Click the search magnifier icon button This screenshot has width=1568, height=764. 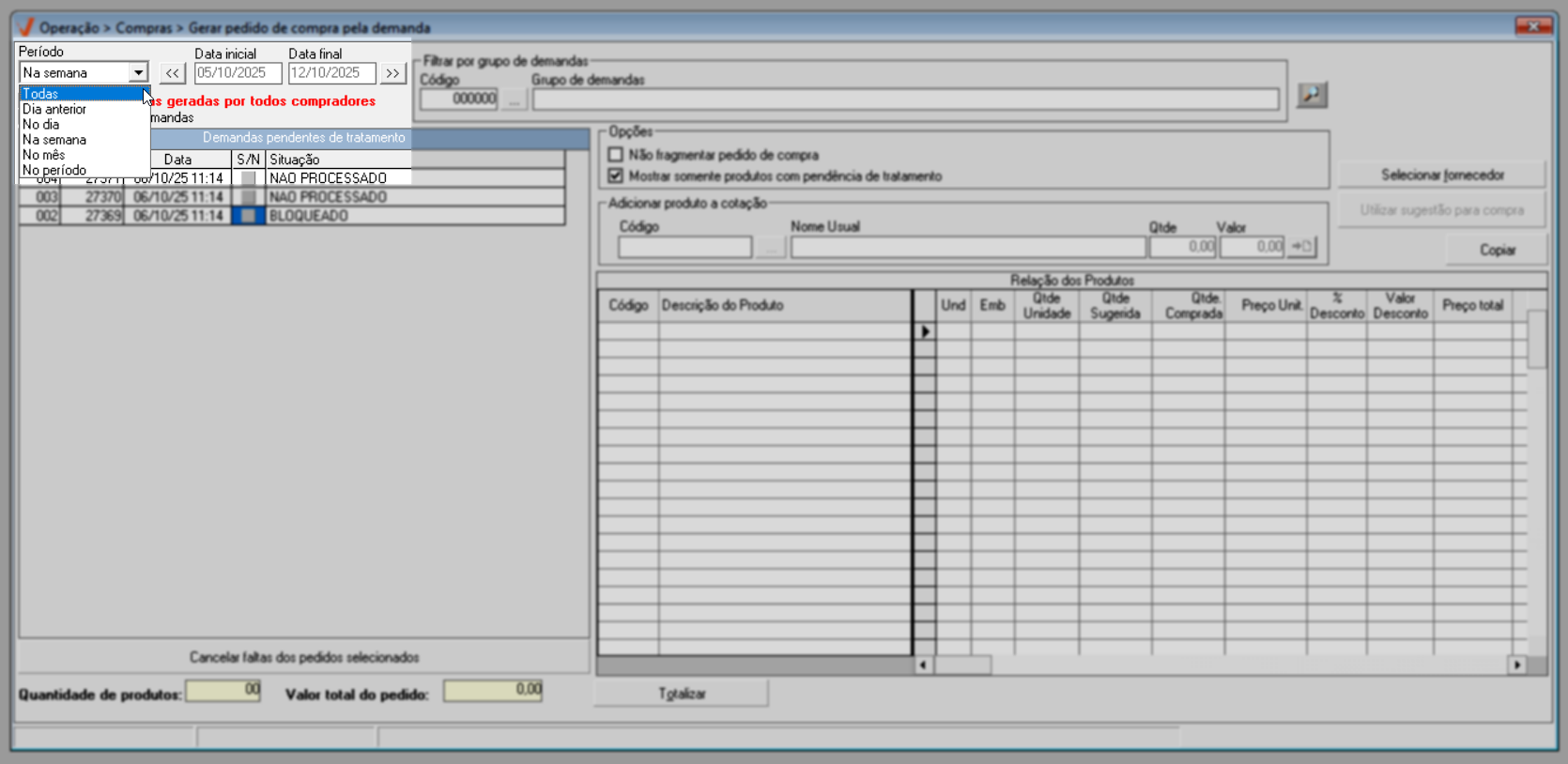pos(1311,95)
